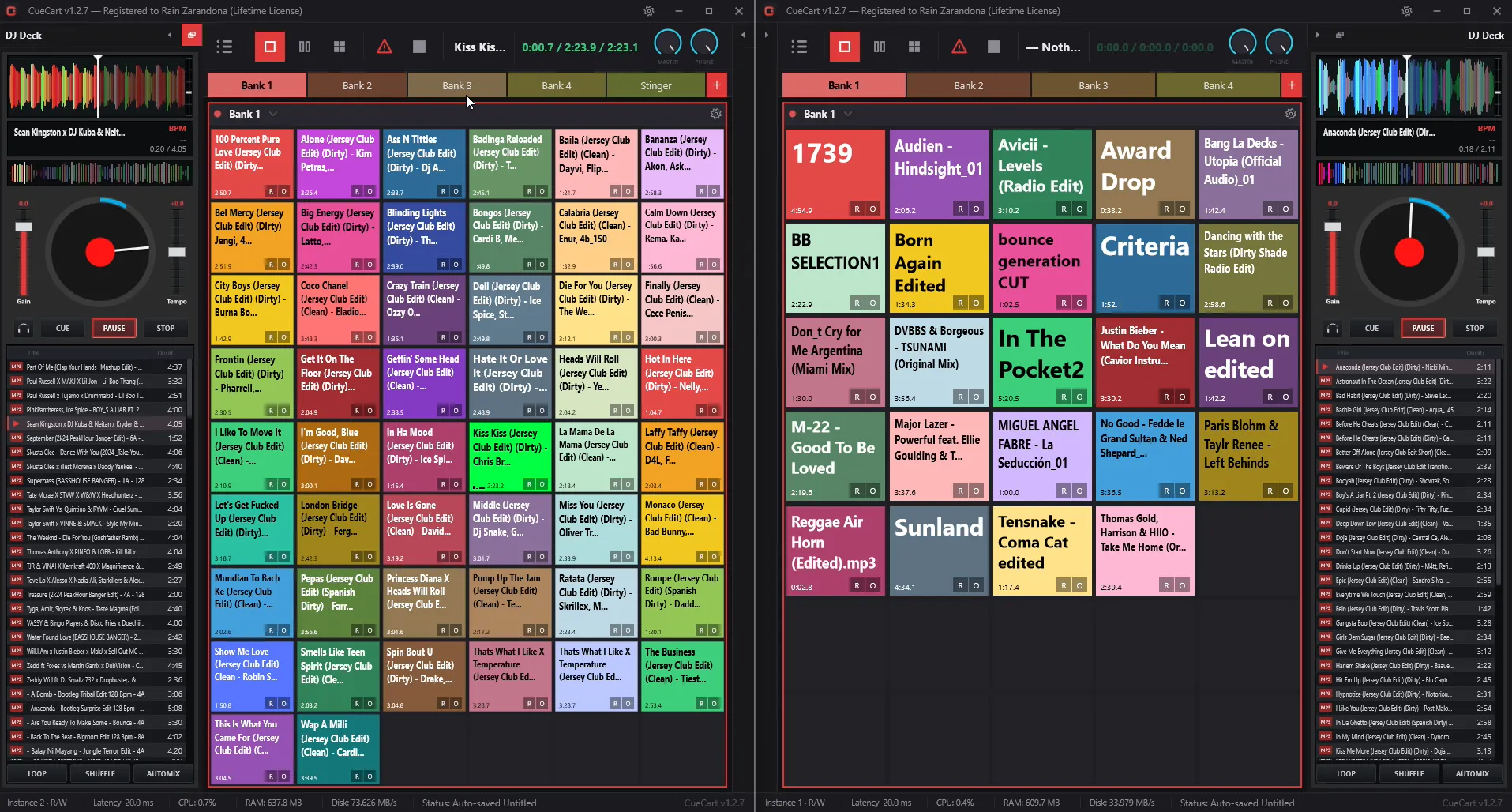Click collapse arrow beside left instance PHONE knob
Viewport: 1512px width, 812px height.
(743, 35)
